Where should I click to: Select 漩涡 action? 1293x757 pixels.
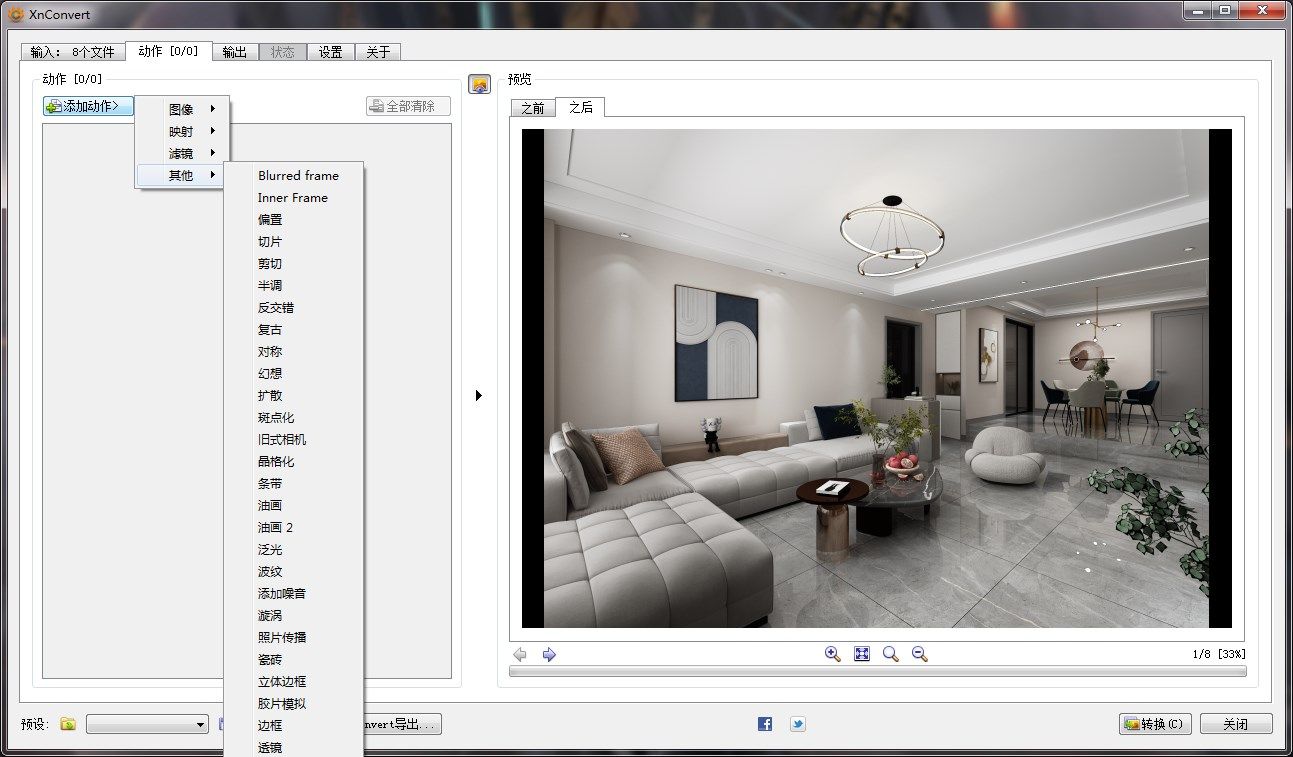(270, 615)
